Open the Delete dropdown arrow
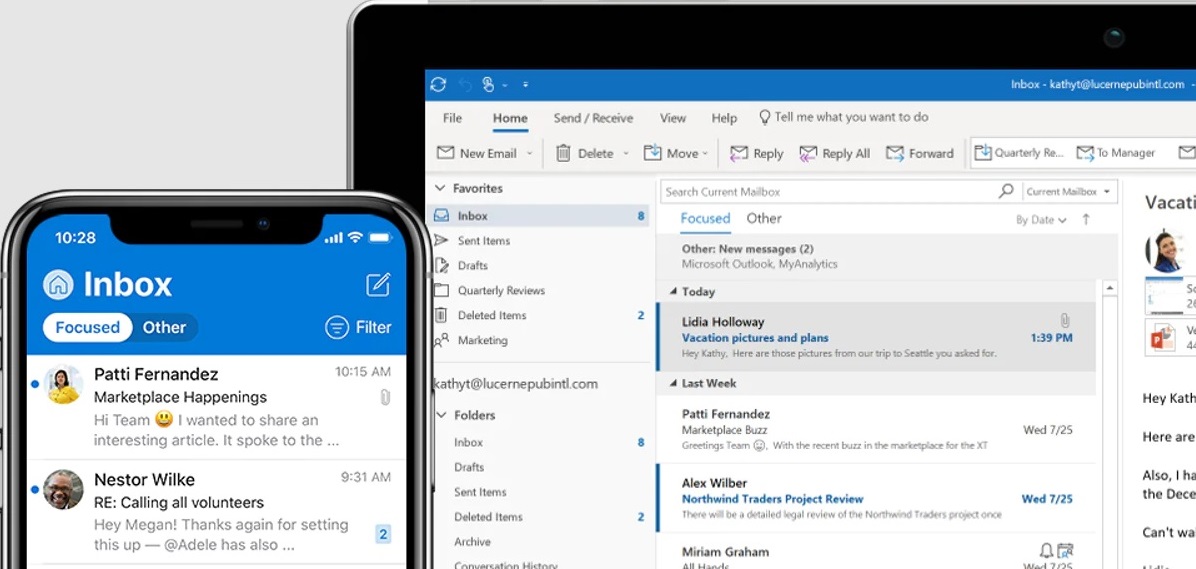Image resolution: width=1196 pixels, height=569 pixels. click(x=626, y=153)
